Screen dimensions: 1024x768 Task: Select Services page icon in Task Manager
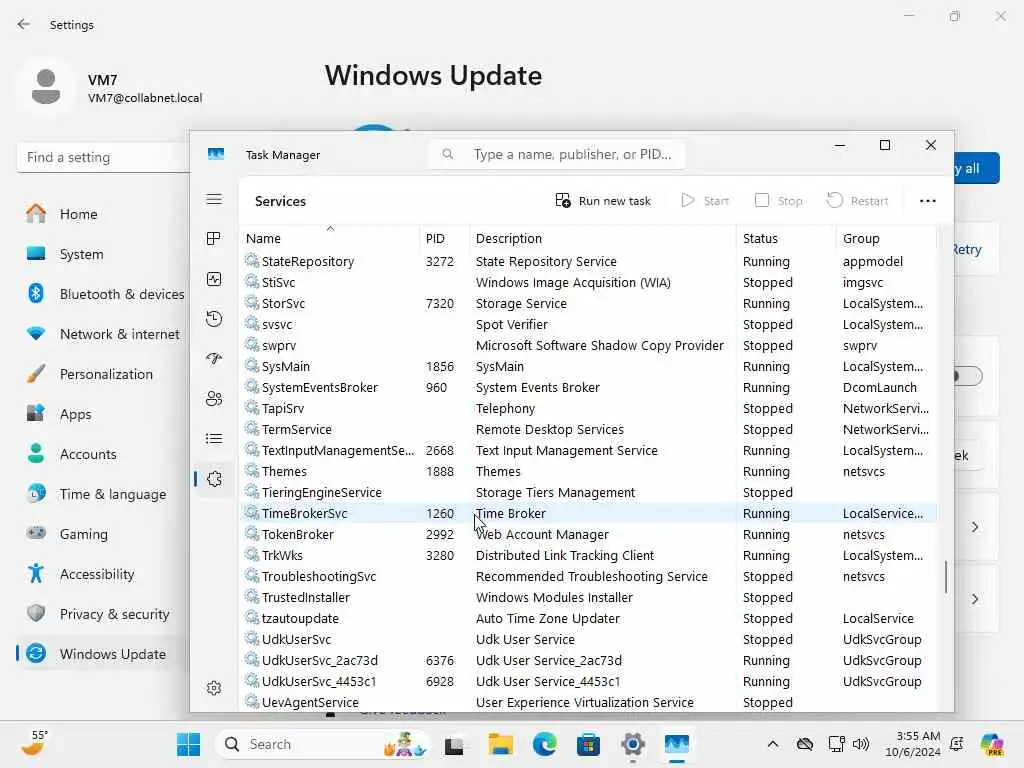(214, 479)
